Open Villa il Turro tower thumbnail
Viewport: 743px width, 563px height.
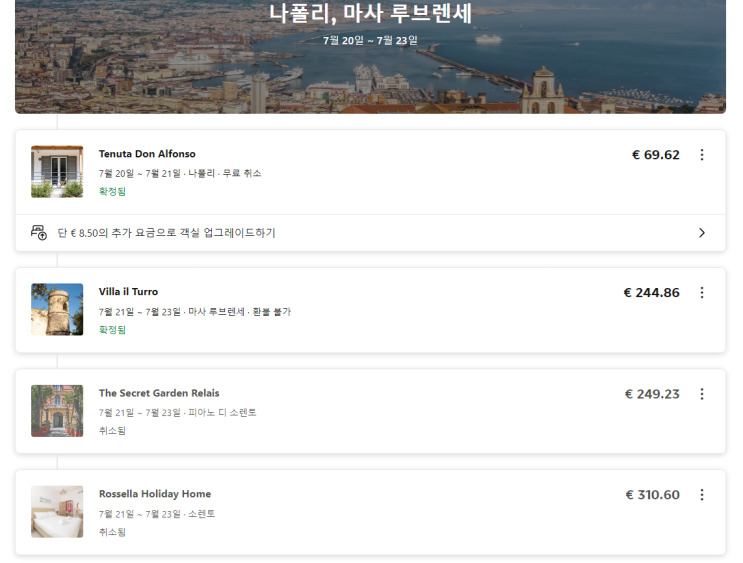click(57, 310)
